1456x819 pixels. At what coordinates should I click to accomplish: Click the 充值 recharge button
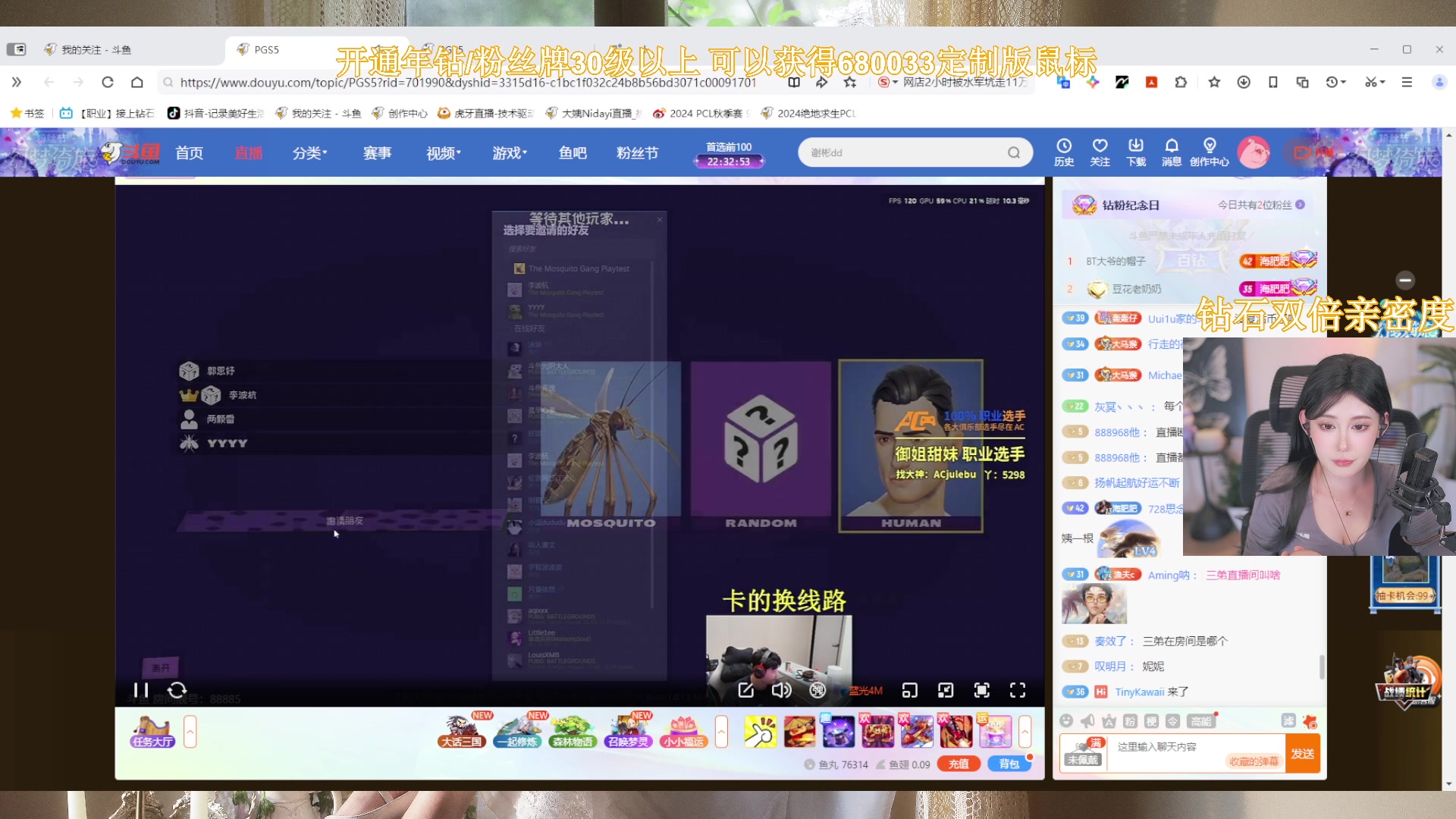[x=959, y=764]
